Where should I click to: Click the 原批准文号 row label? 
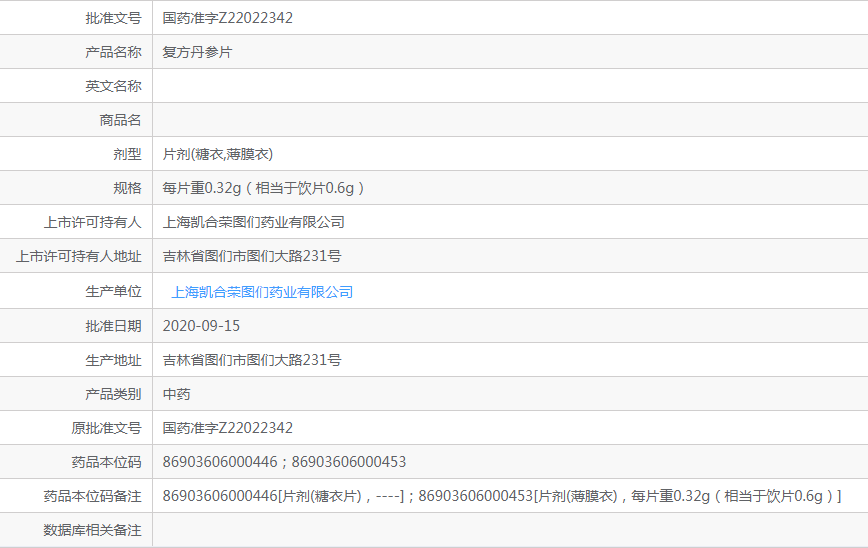(x=106, y=428)
